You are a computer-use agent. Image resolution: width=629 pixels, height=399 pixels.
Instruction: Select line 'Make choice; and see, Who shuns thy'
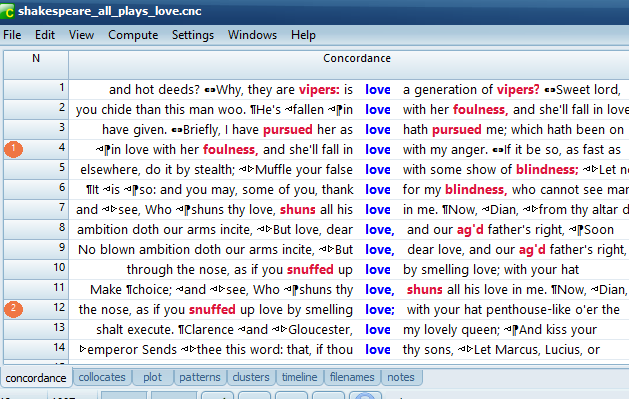(349, 290)
